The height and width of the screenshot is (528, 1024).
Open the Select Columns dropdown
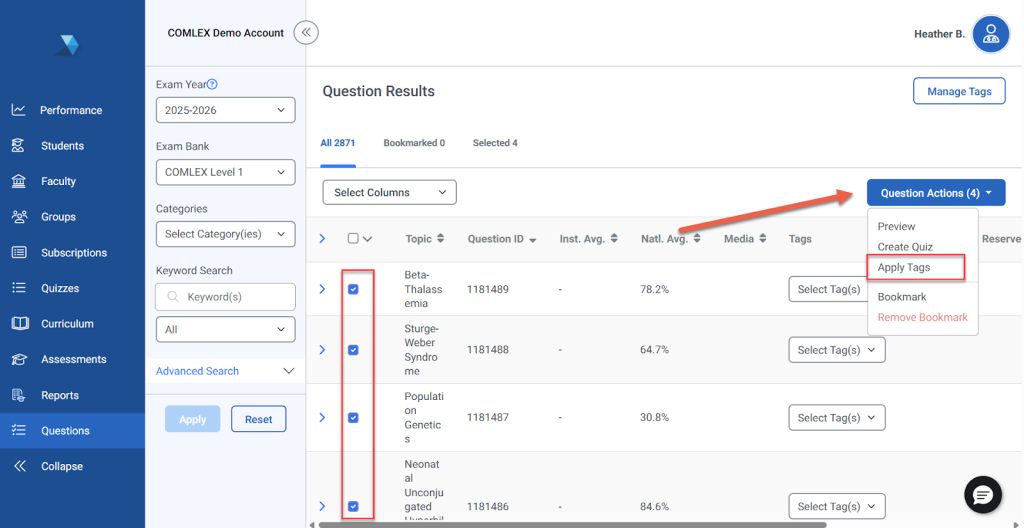point(389,192)
